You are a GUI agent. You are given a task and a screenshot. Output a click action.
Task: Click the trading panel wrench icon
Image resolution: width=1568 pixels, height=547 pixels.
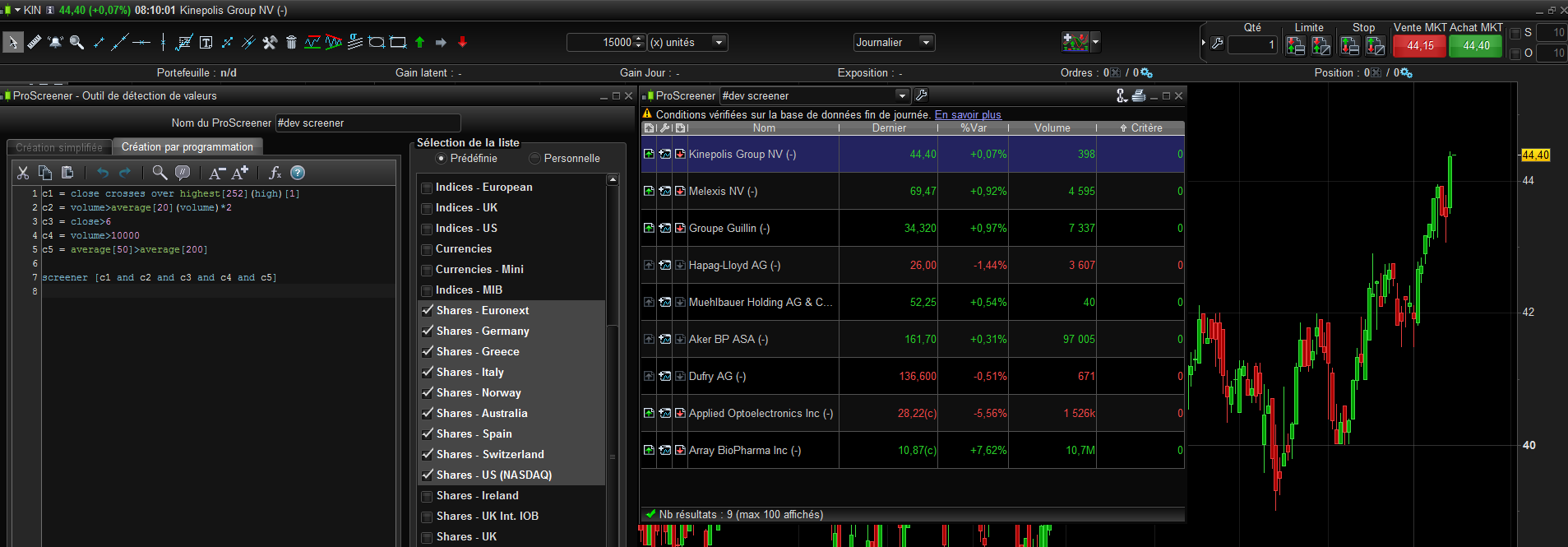(1217, 44)
